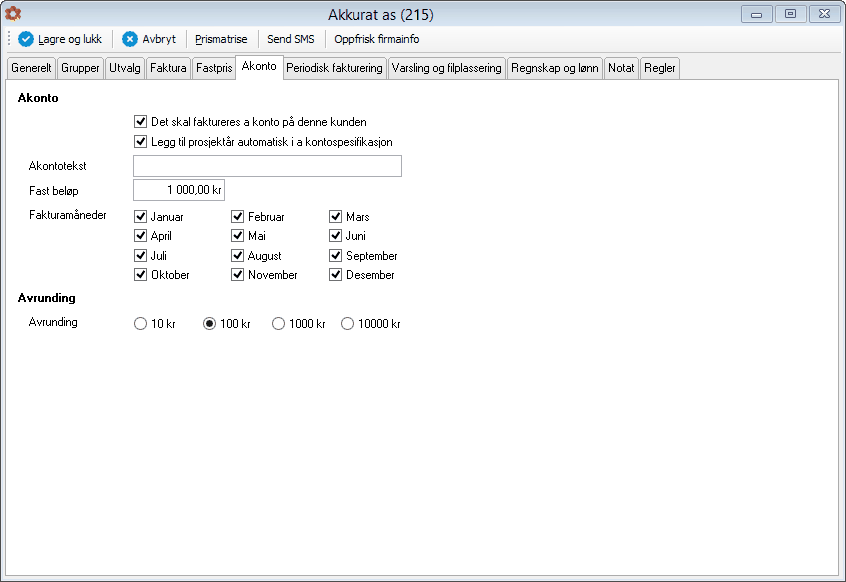Click the blue checkmark Lagre og lukk icon
The height and width of the screenshot is (582, 846).
point(26,39)
